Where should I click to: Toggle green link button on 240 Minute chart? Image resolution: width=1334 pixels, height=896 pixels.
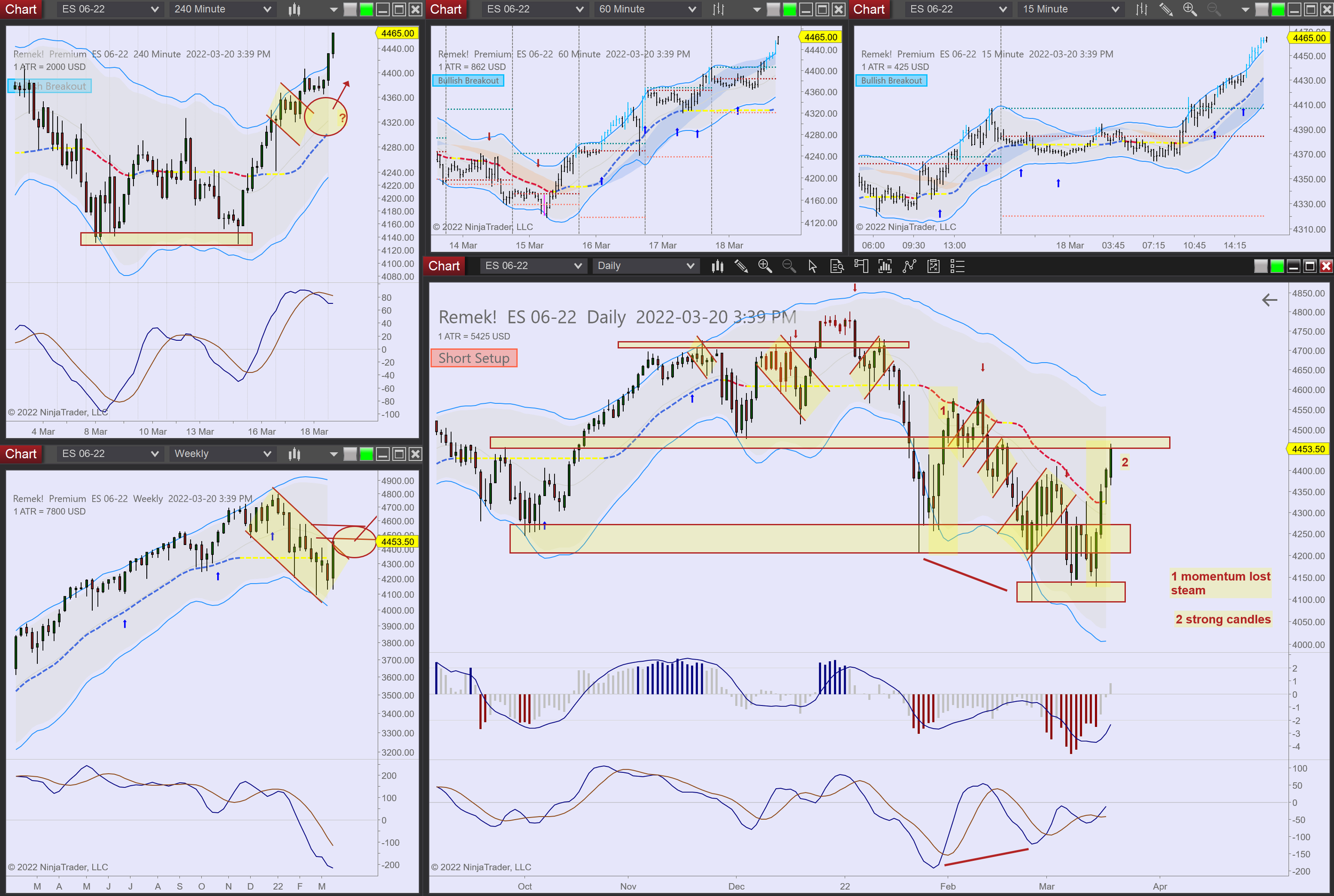pos(367,9)
